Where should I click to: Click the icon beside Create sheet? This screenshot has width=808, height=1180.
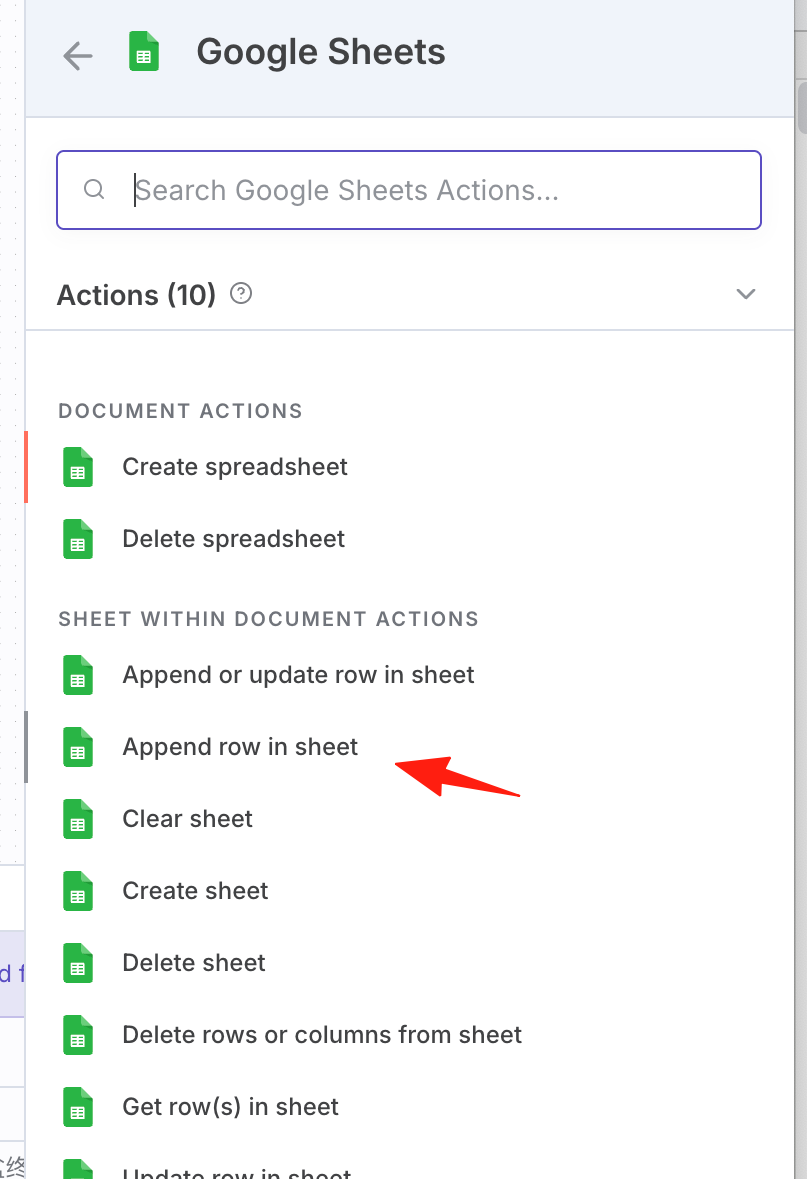77,891
